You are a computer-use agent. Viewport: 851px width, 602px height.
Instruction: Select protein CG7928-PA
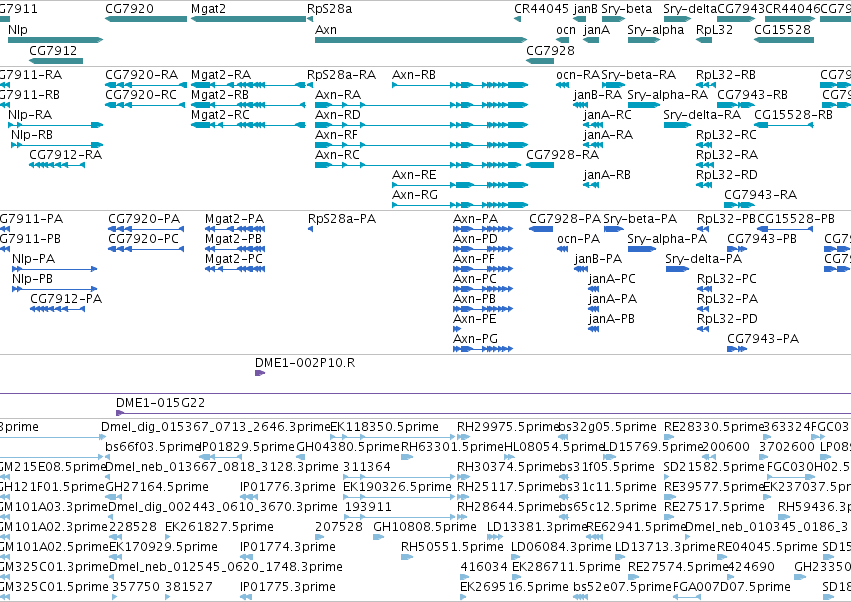pos(565,219)
